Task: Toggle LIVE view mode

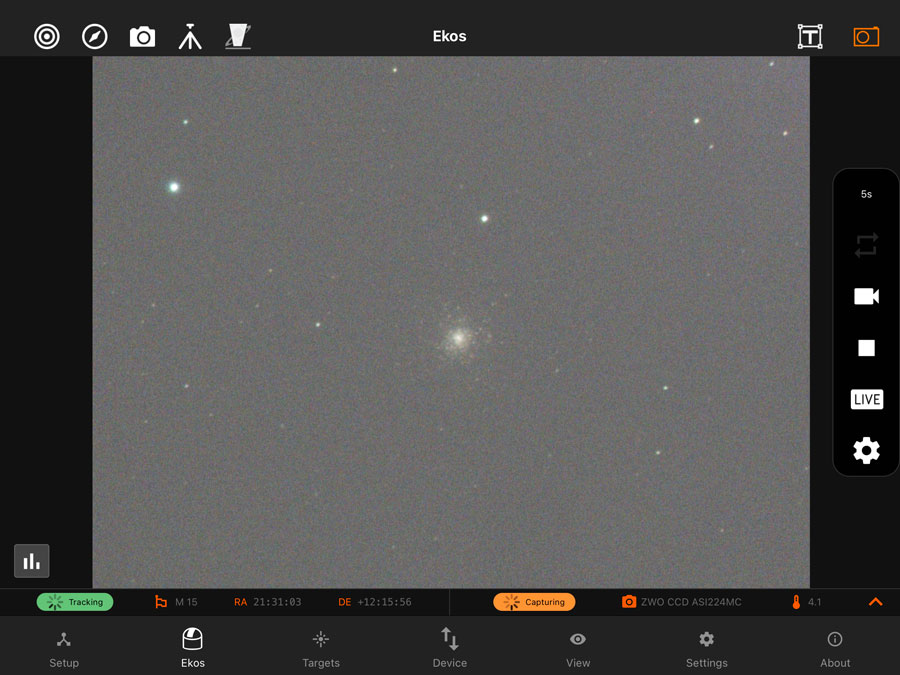Action: [x=867, y=399]
